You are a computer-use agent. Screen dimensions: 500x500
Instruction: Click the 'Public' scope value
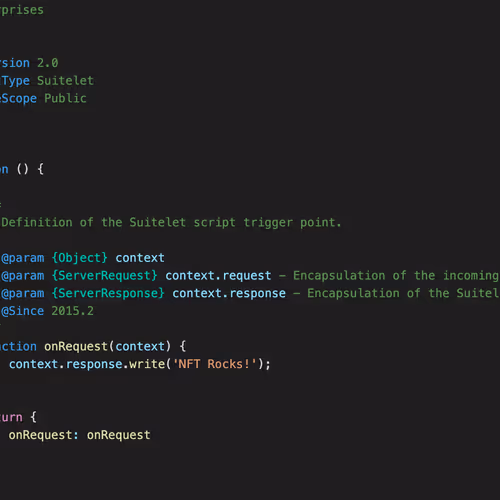pos(65,98)
